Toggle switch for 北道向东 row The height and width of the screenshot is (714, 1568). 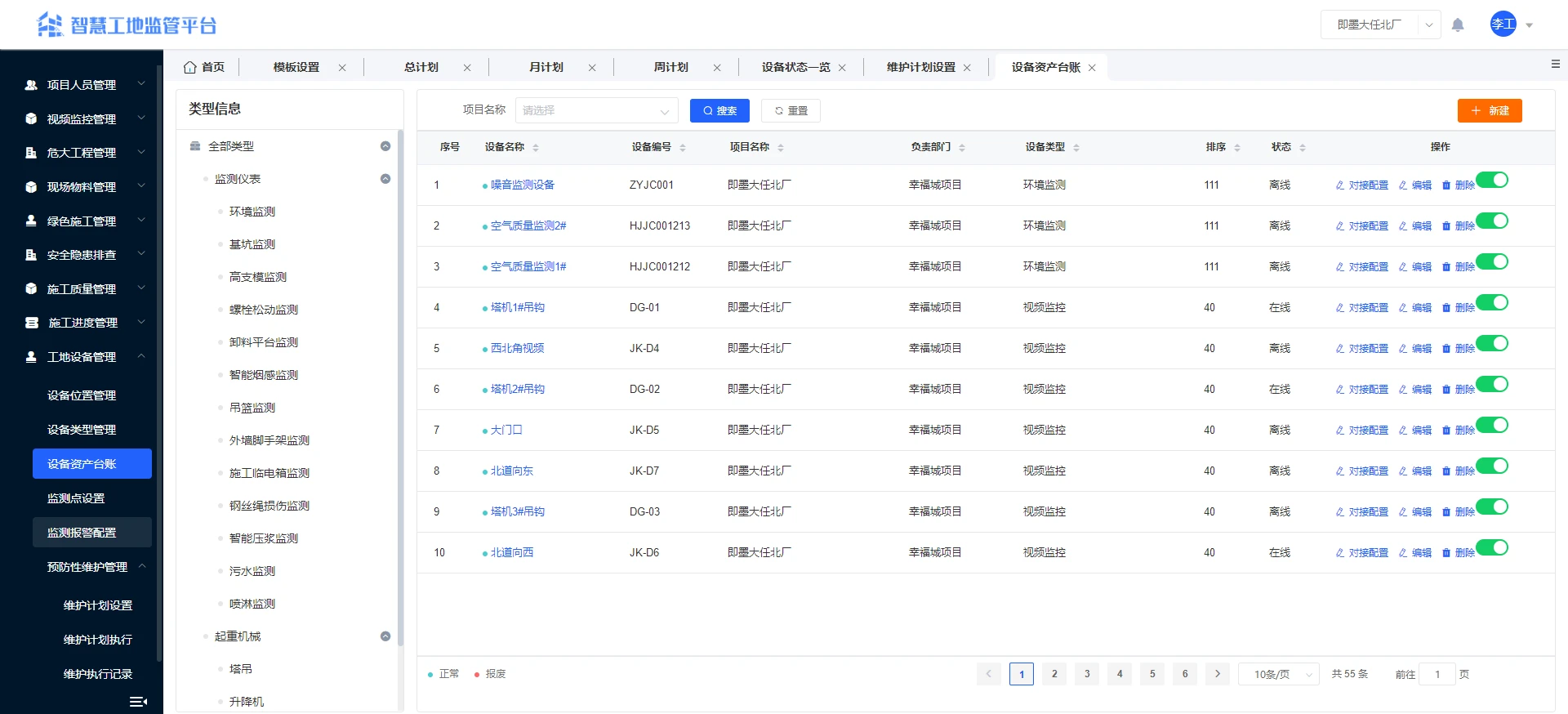pyautogui.click(x=1492, y=466)
